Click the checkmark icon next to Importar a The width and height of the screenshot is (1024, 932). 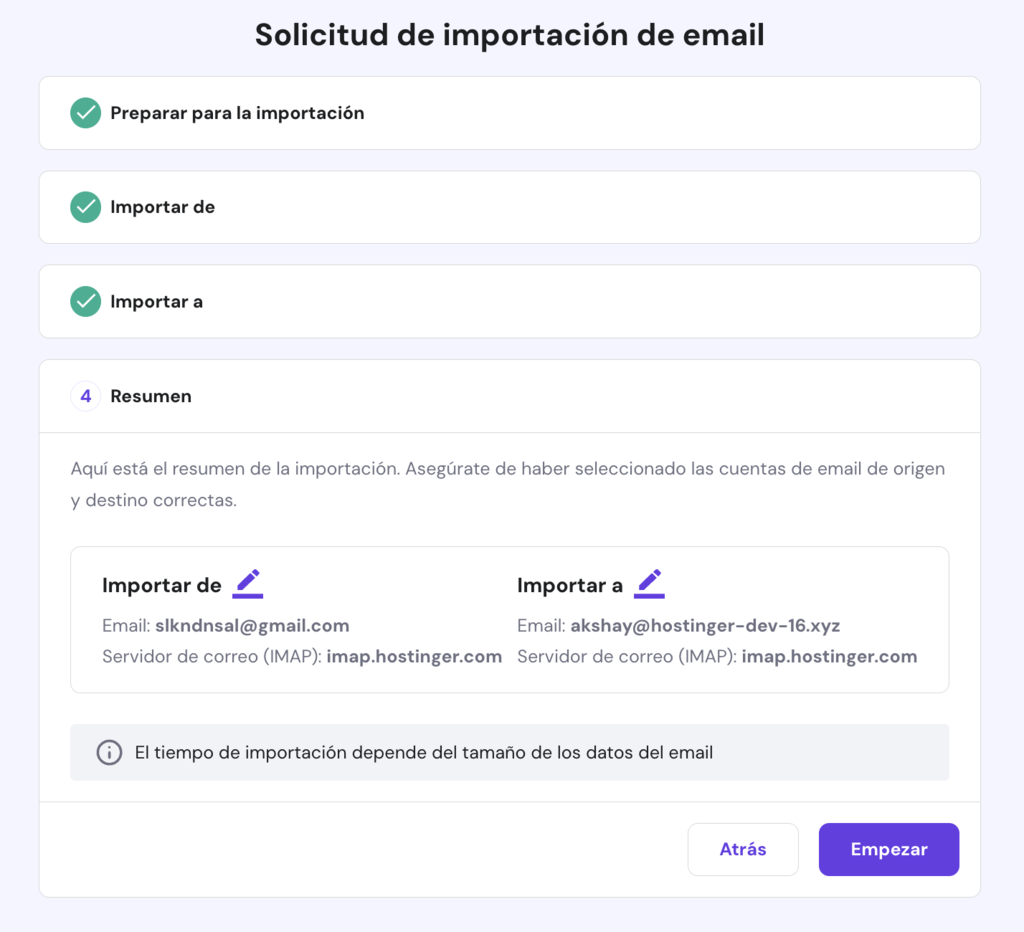[x=85, y=301]
